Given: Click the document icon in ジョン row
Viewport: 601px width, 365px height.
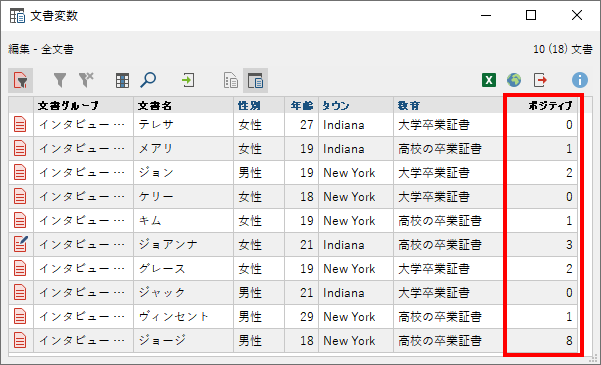Looking at the screenshot, I should [x=20, y=173].
